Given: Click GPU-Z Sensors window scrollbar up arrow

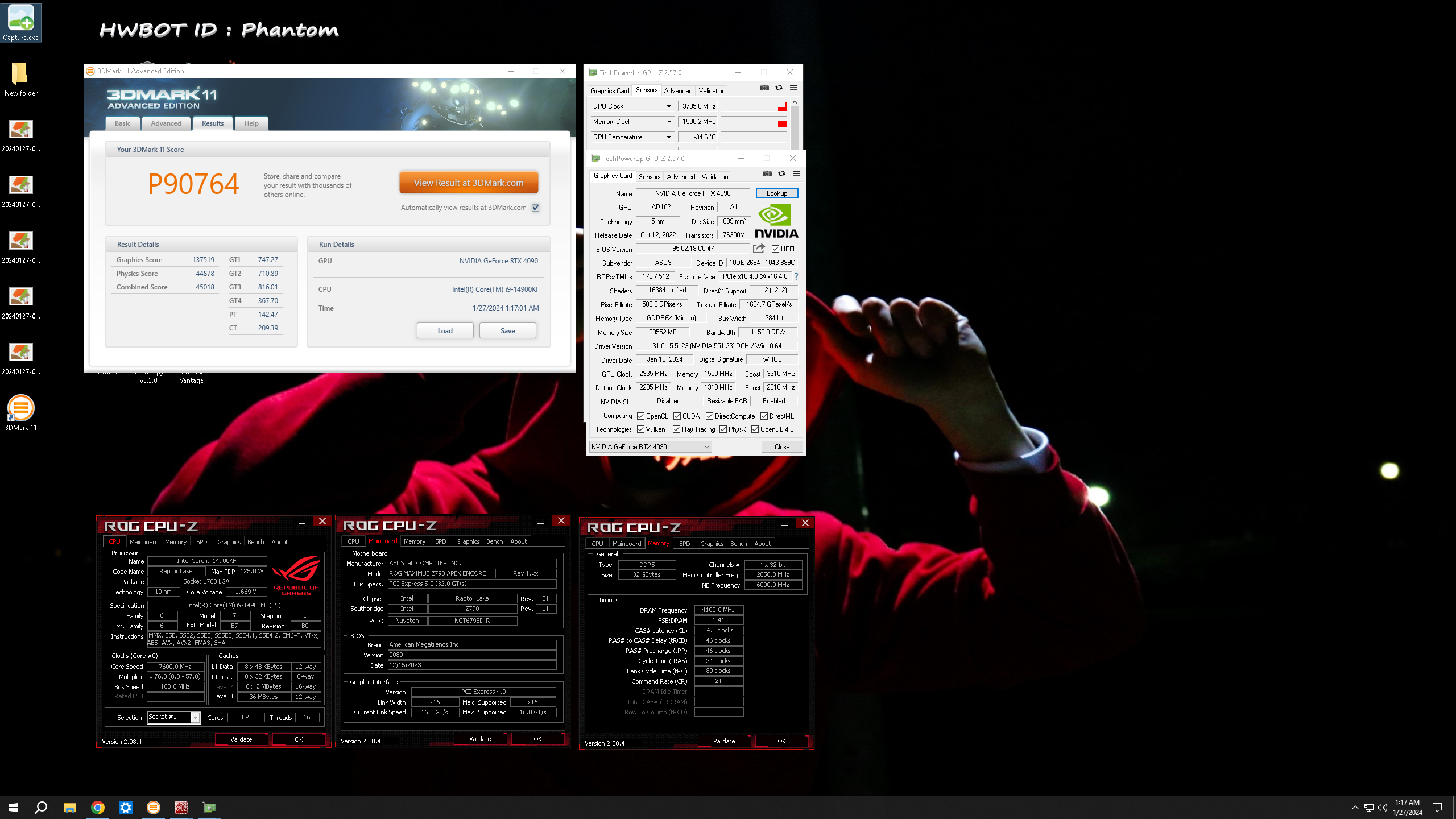Looking at the screenshot, I should tap(795, 102).
